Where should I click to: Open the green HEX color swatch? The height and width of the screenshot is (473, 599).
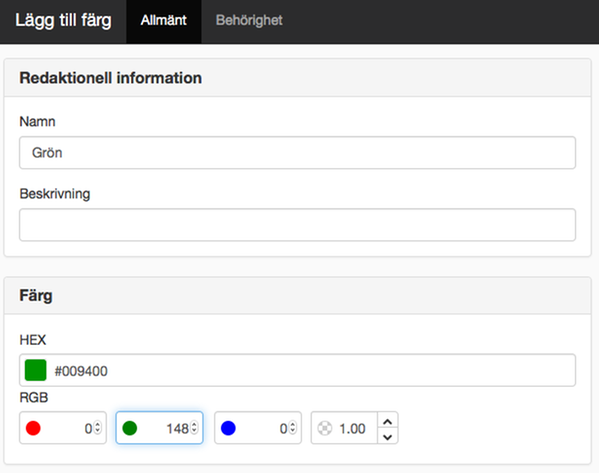click(36, 370)
